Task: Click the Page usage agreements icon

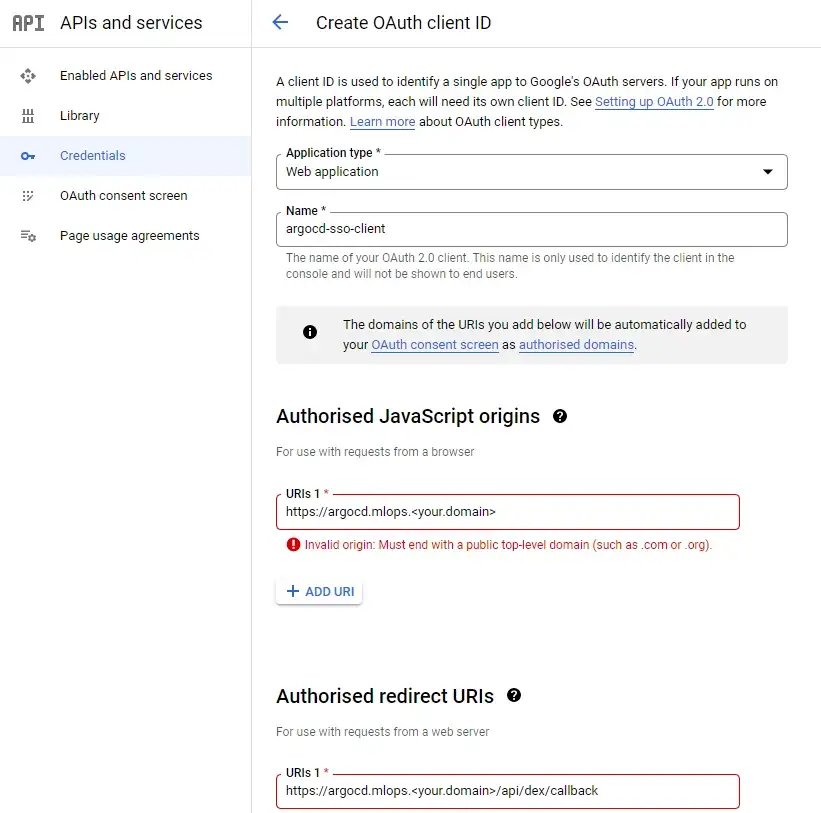Action: click(x=28, y=236)
